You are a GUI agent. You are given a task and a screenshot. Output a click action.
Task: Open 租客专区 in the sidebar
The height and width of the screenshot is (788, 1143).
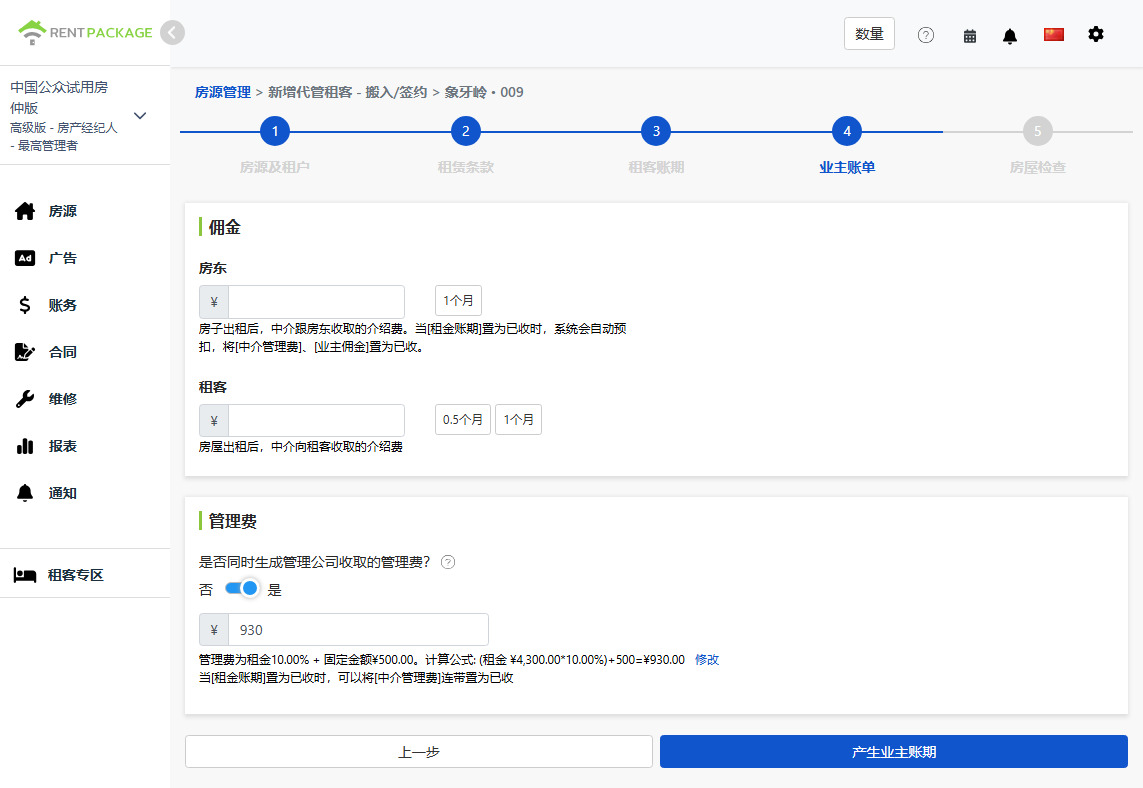[x=76, y=575]
